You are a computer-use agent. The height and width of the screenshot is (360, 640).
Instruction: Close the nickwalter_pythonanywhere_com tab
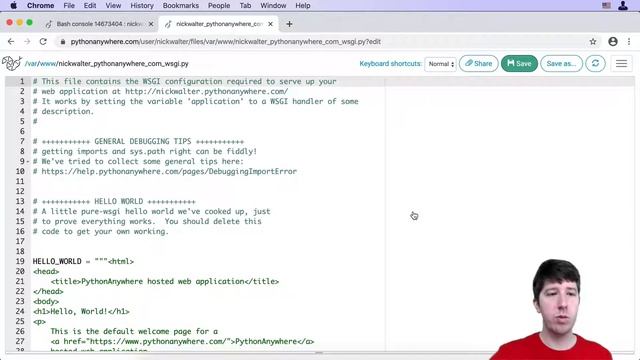[x=270, y=24]
